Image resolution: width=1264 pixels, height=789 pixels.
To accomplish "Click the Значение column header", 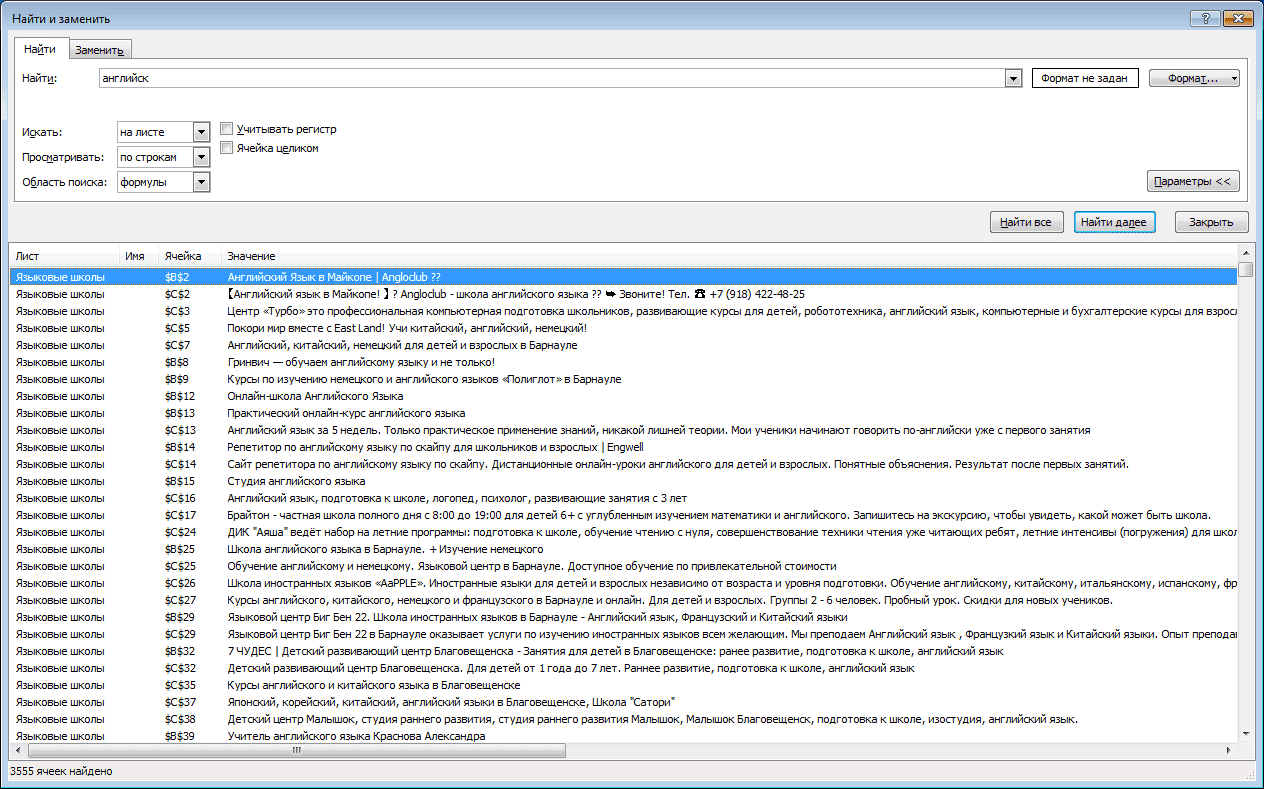I will (x=729, y=257).
